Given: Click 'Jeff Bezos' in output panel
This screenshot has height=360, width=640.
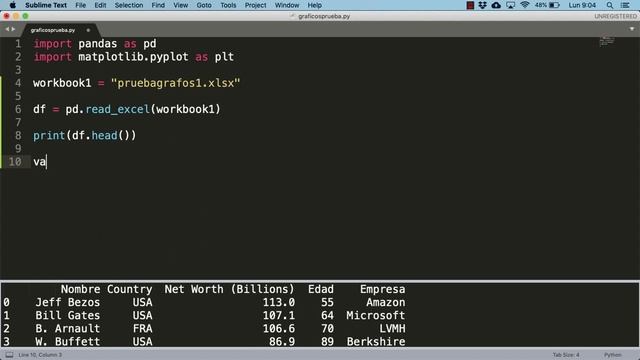Looking at the screenshot, I should pyautogui.click(x=68, y=302).
